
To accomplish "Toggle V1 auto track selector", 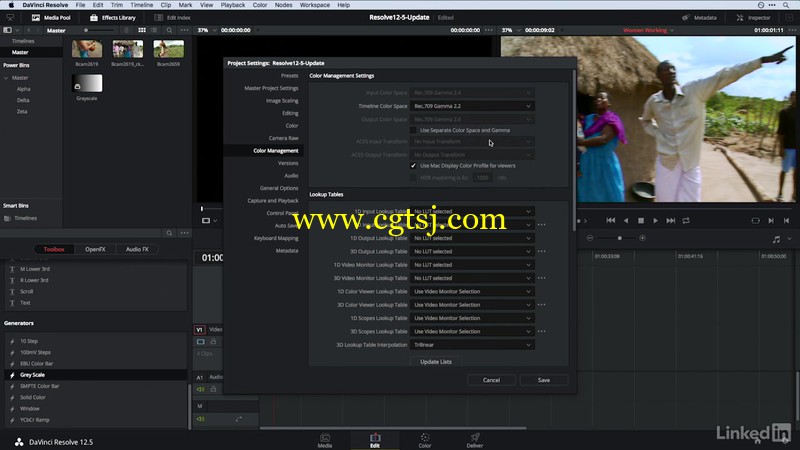I will point(201,341).
